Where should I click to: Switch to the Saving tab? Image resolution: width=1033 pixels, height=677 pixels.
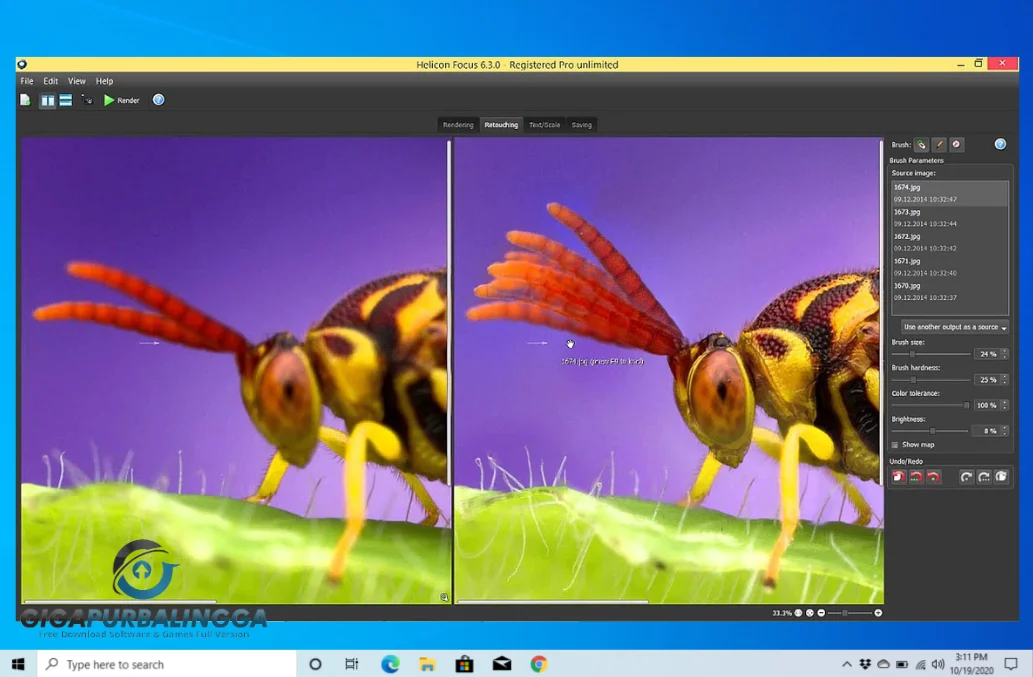tap(582, 125)
